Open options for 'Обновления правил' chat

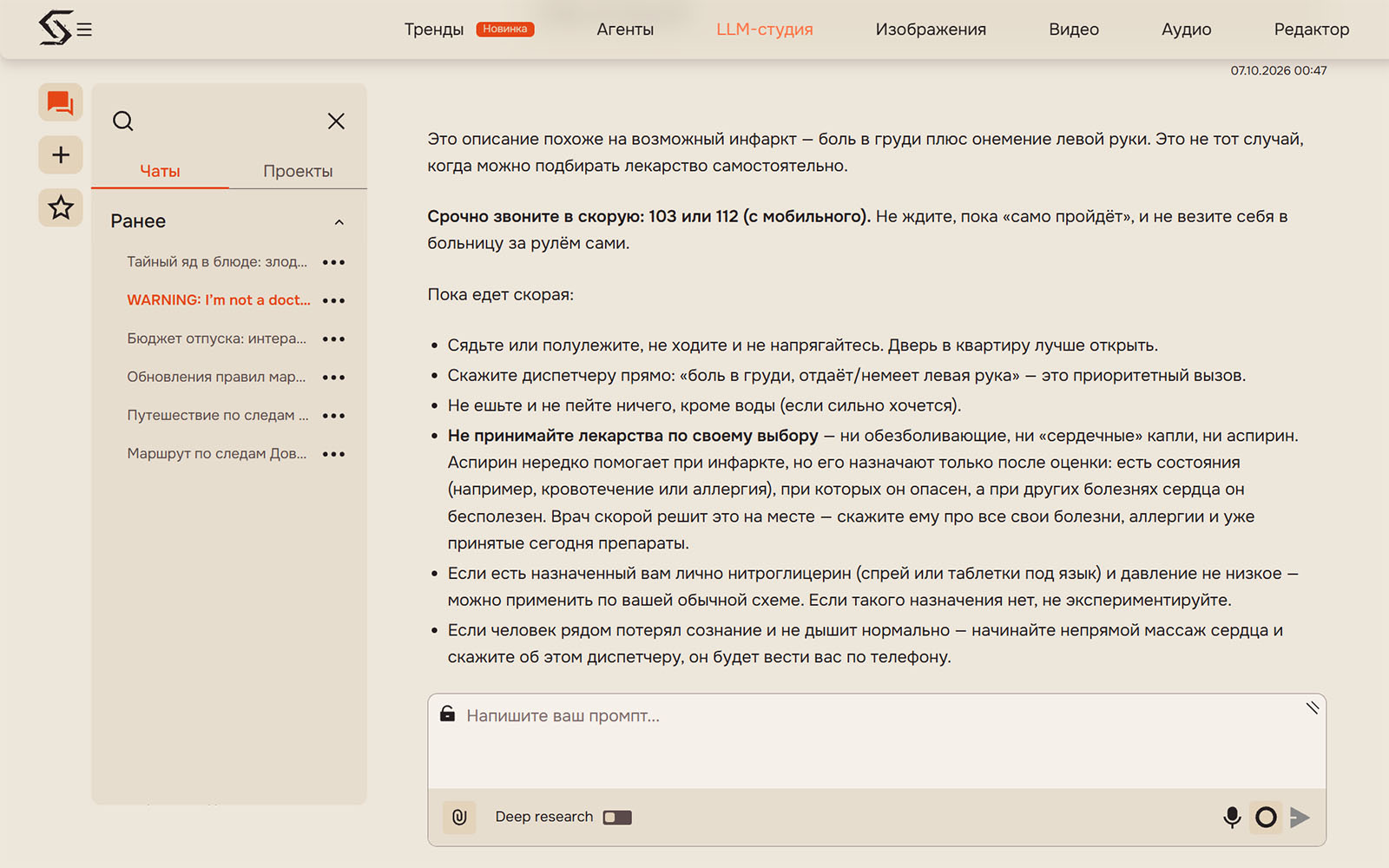click(333, 377)
